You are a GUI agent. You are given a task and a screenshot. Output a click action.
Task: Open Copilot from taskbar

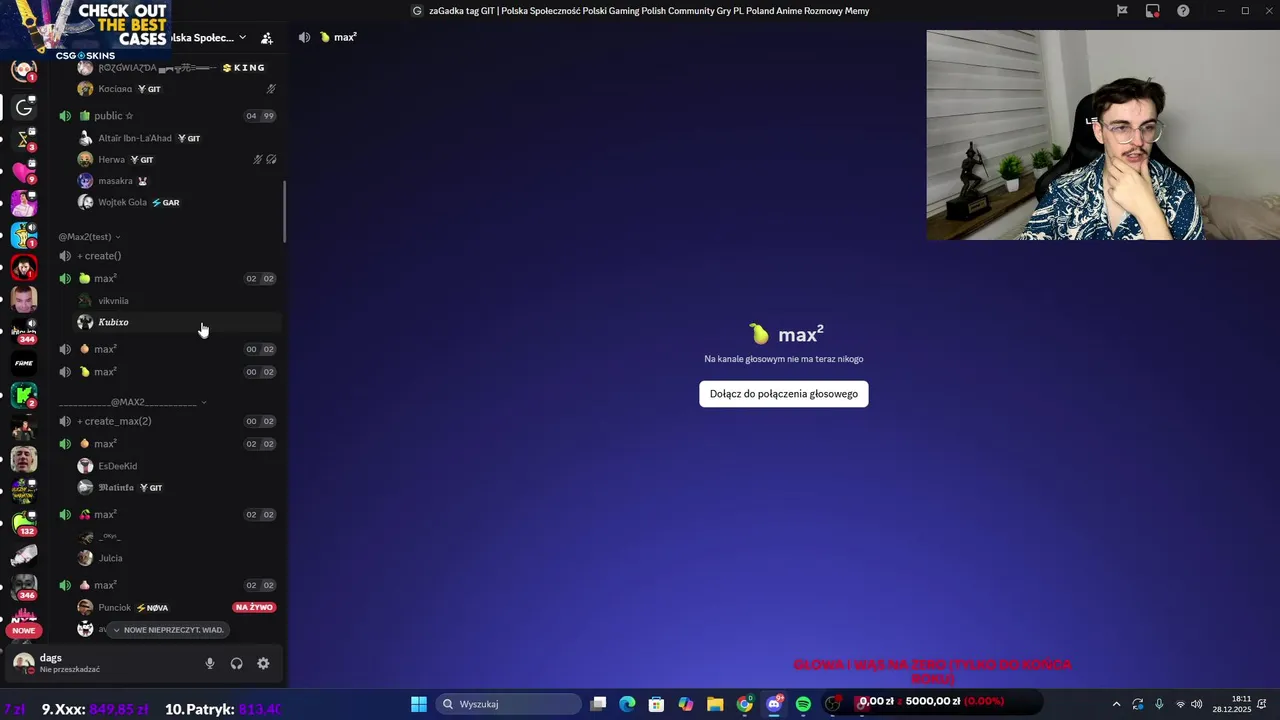coord(686,704)
